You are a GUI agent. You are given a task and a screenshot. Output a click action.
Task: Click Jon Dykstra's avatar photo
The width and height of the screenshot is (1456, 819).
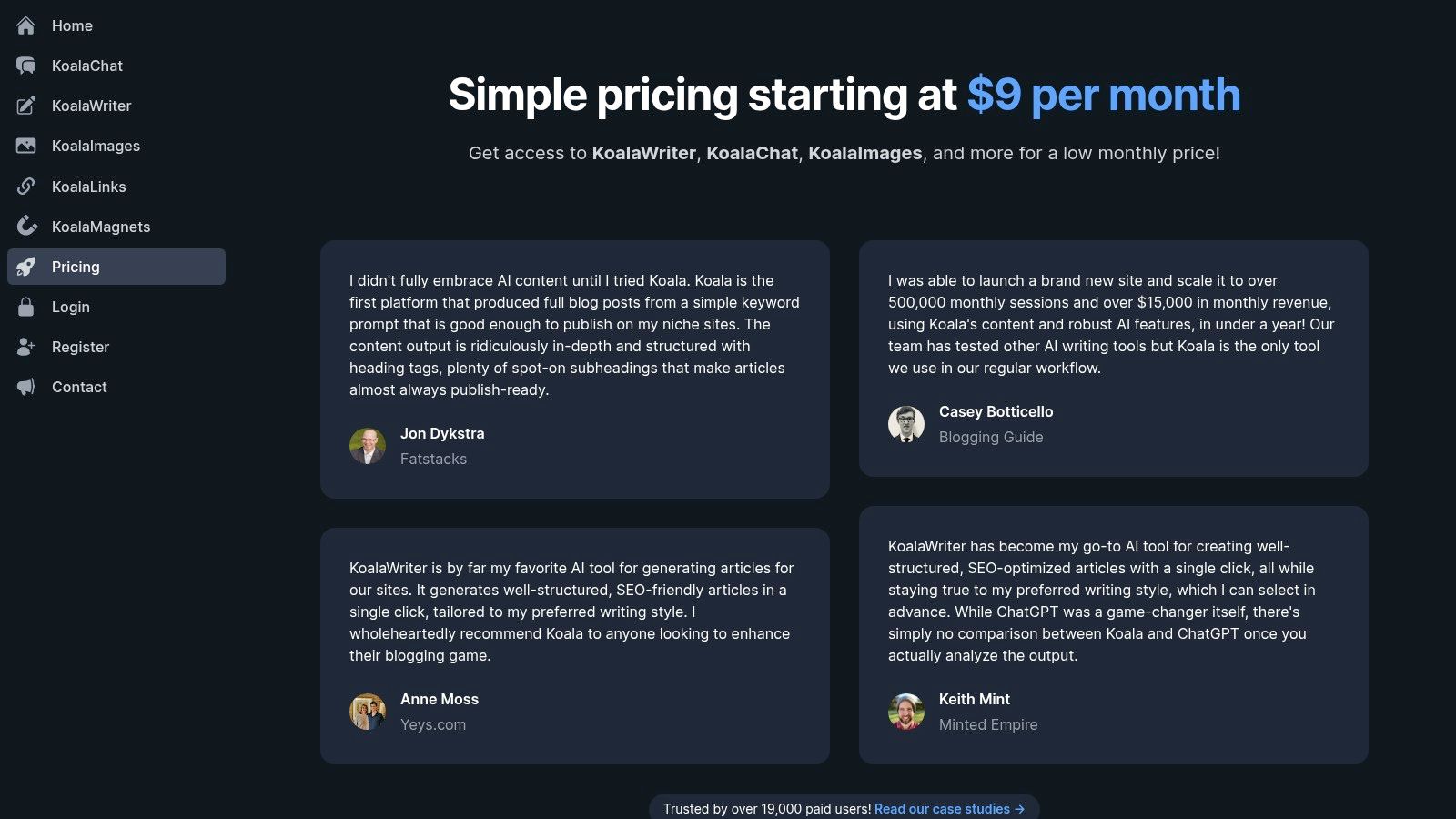pyautogui.click(x=368, y=446)
